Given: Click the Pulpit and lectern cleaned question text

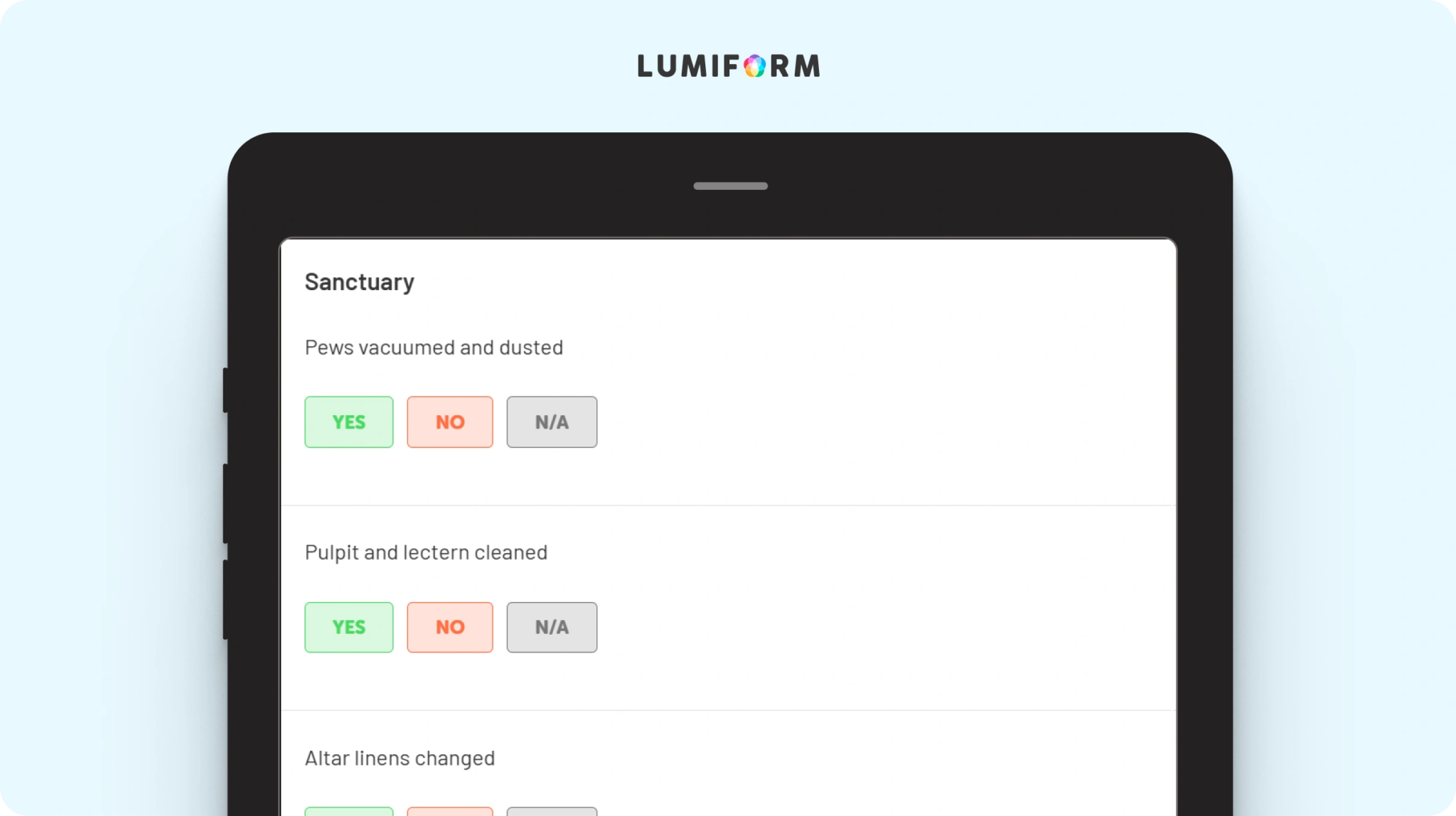Looking at the screenshot, I should click(426, 553).
